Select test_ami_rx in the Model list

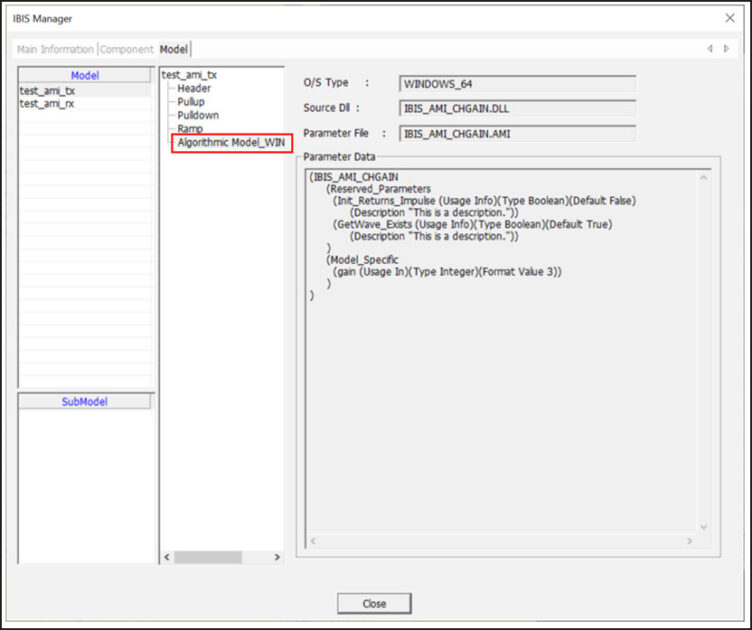click(x=47, y=103)
